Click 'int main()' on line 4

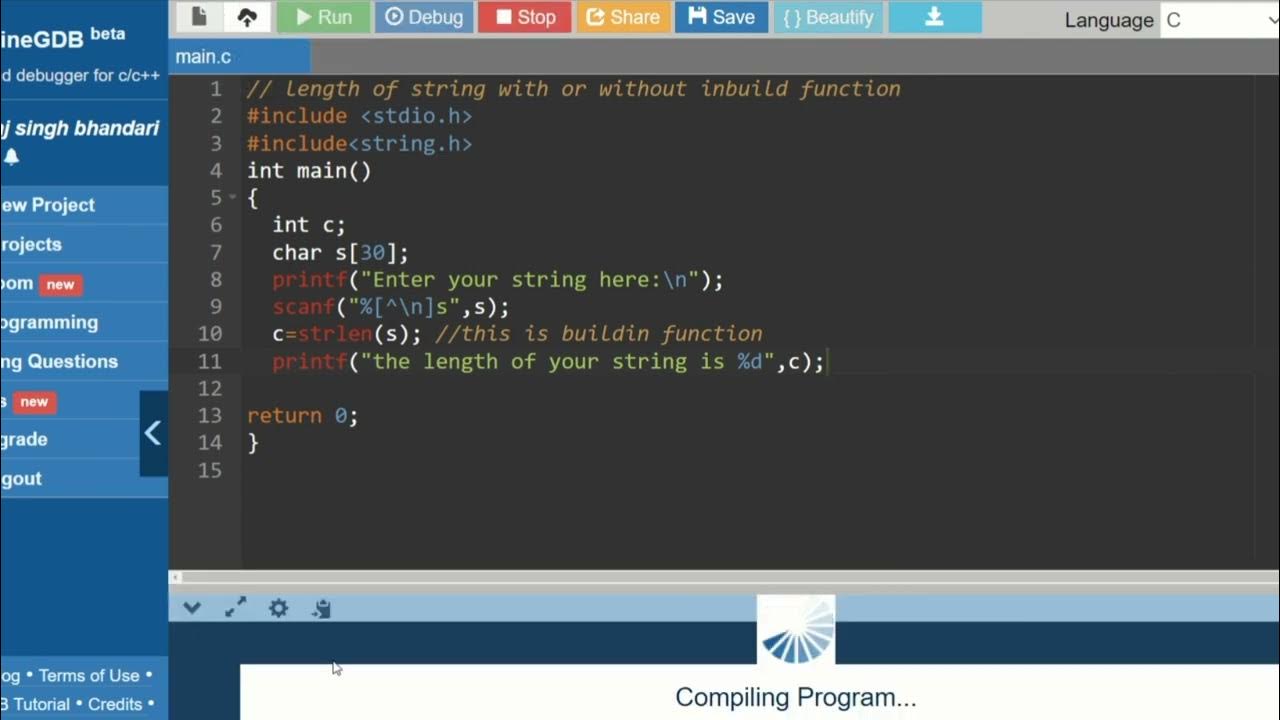309,171
